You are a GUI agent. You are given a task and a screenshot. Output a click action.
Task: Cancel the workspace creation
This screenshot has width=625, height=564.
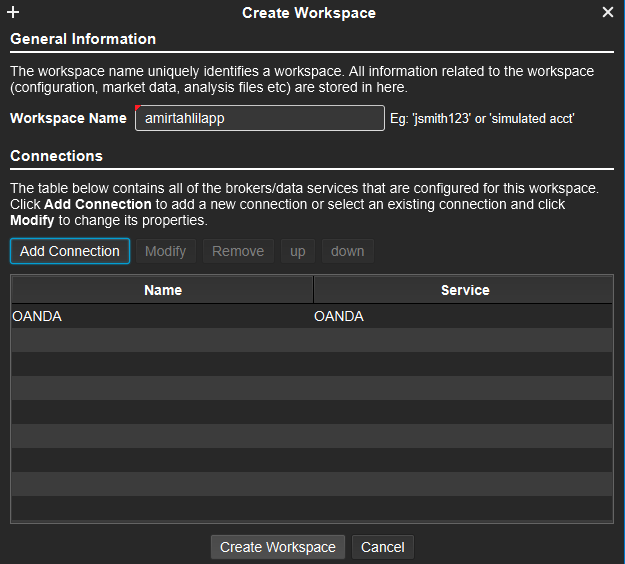383,547
